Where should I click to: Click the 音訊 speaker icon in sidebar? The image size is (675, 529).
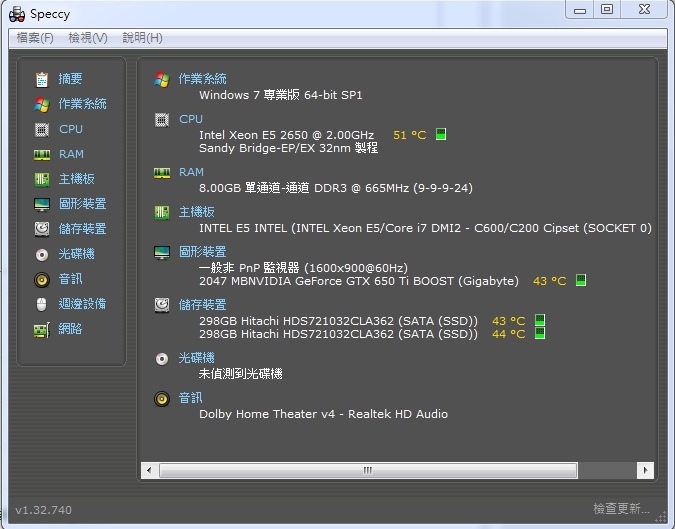coord(42,280)
